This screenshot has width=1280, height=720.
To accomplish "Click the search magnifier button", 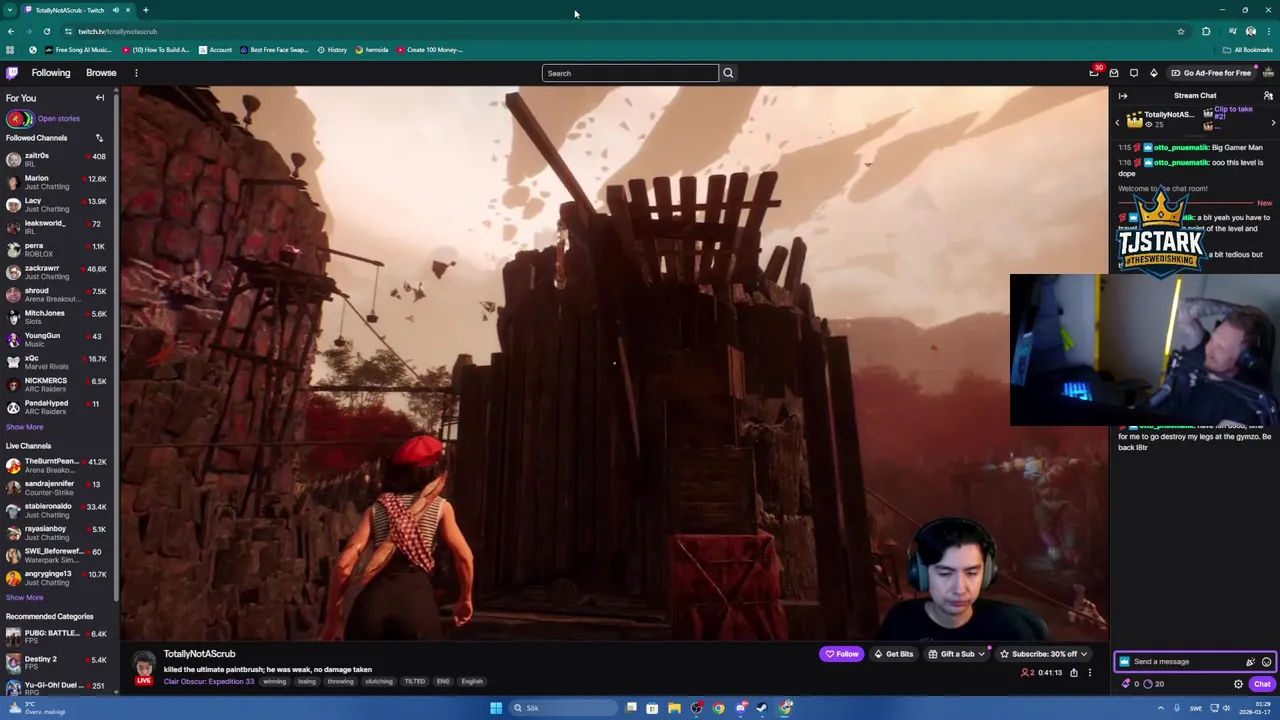I will (x=728, y=73).
